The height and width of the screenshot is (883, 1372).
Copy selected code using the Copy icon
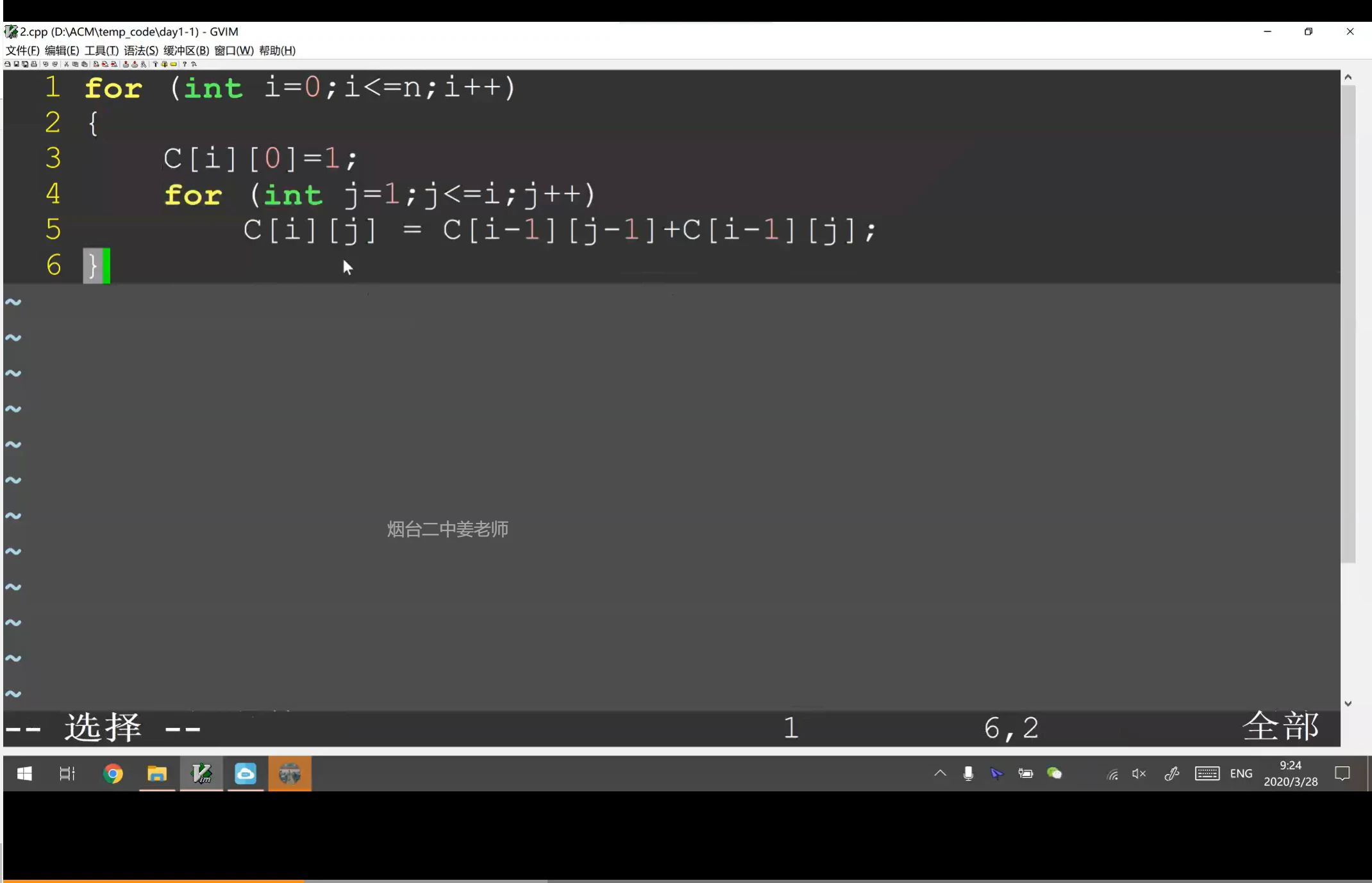[x=76, y=64]
